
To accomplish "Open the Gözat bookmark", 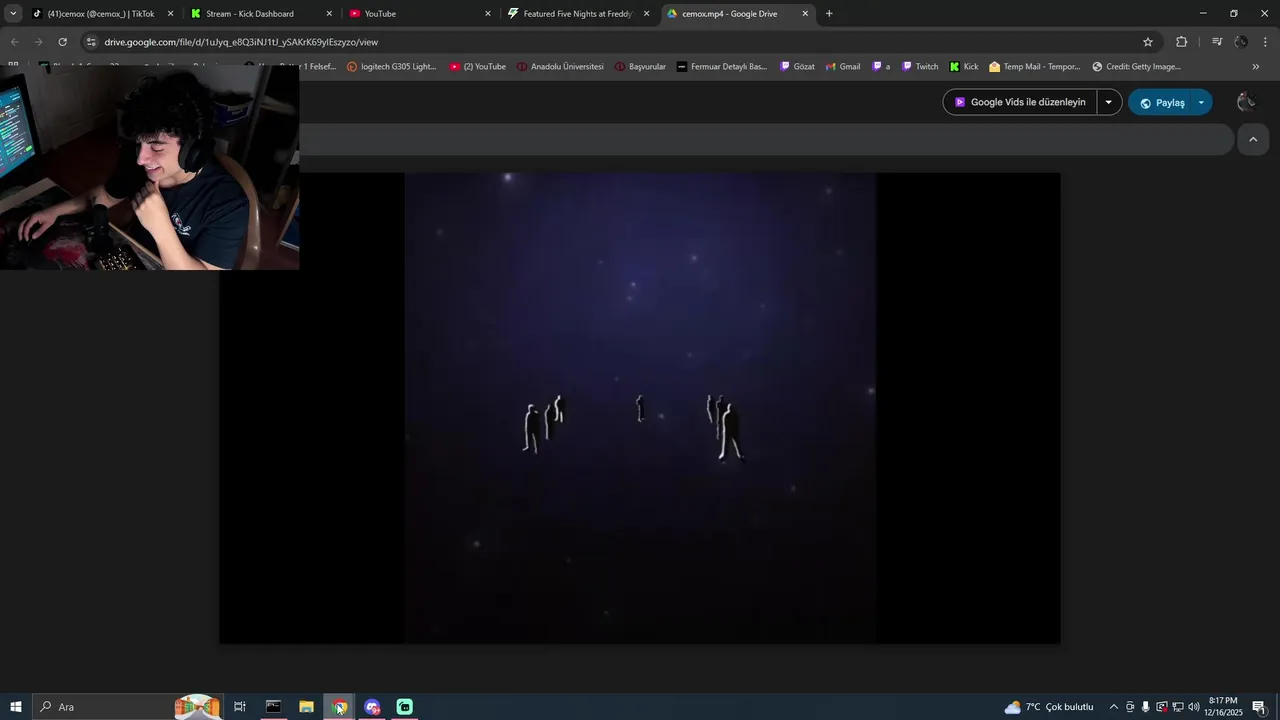I will tap(797, 67).
